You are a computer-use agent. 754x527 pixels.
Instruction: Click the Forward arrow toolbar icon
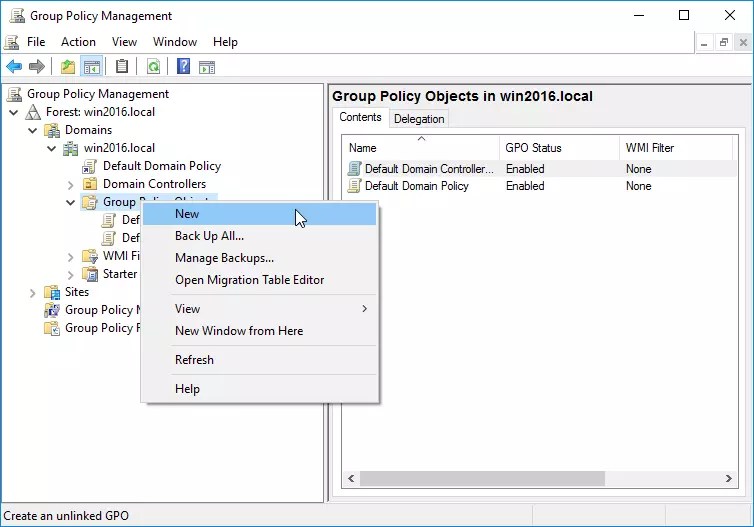(37, 66)
